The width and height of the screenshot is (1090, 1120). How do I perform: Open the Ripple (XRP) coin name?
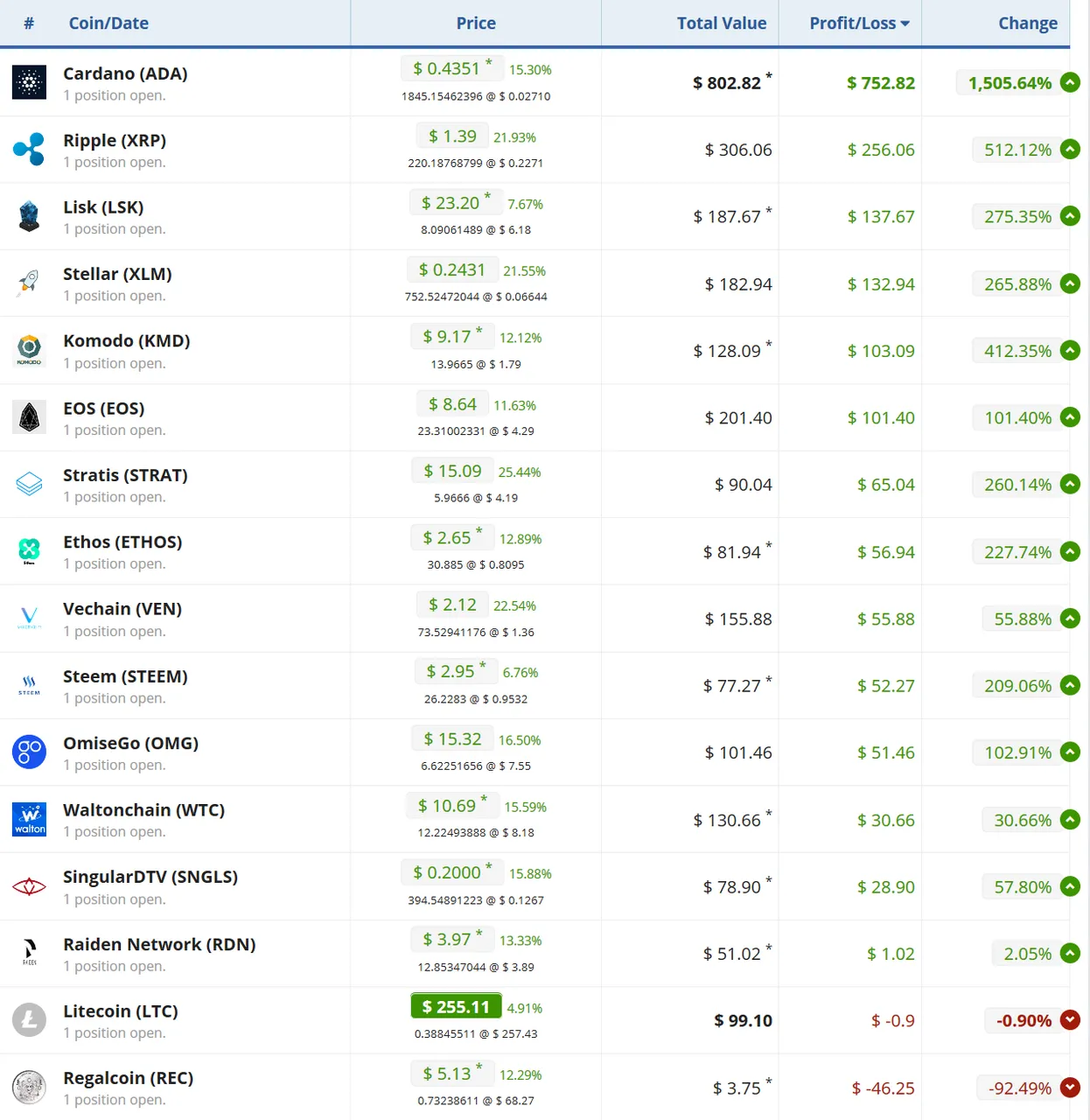pos(115,140)
